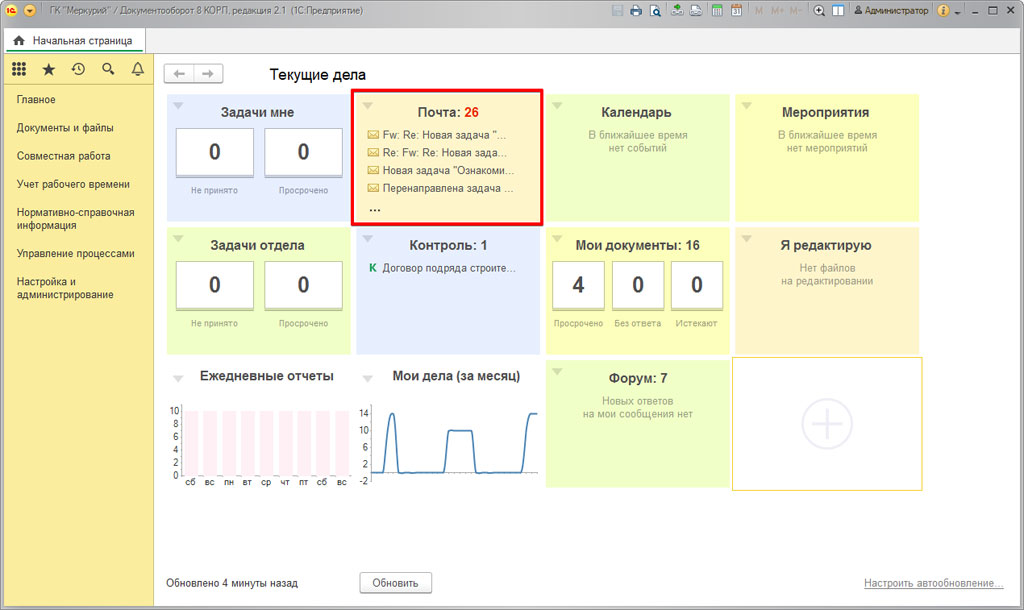Open notifications bell icon
The image size is (1024, 610).
pos(138,69)
